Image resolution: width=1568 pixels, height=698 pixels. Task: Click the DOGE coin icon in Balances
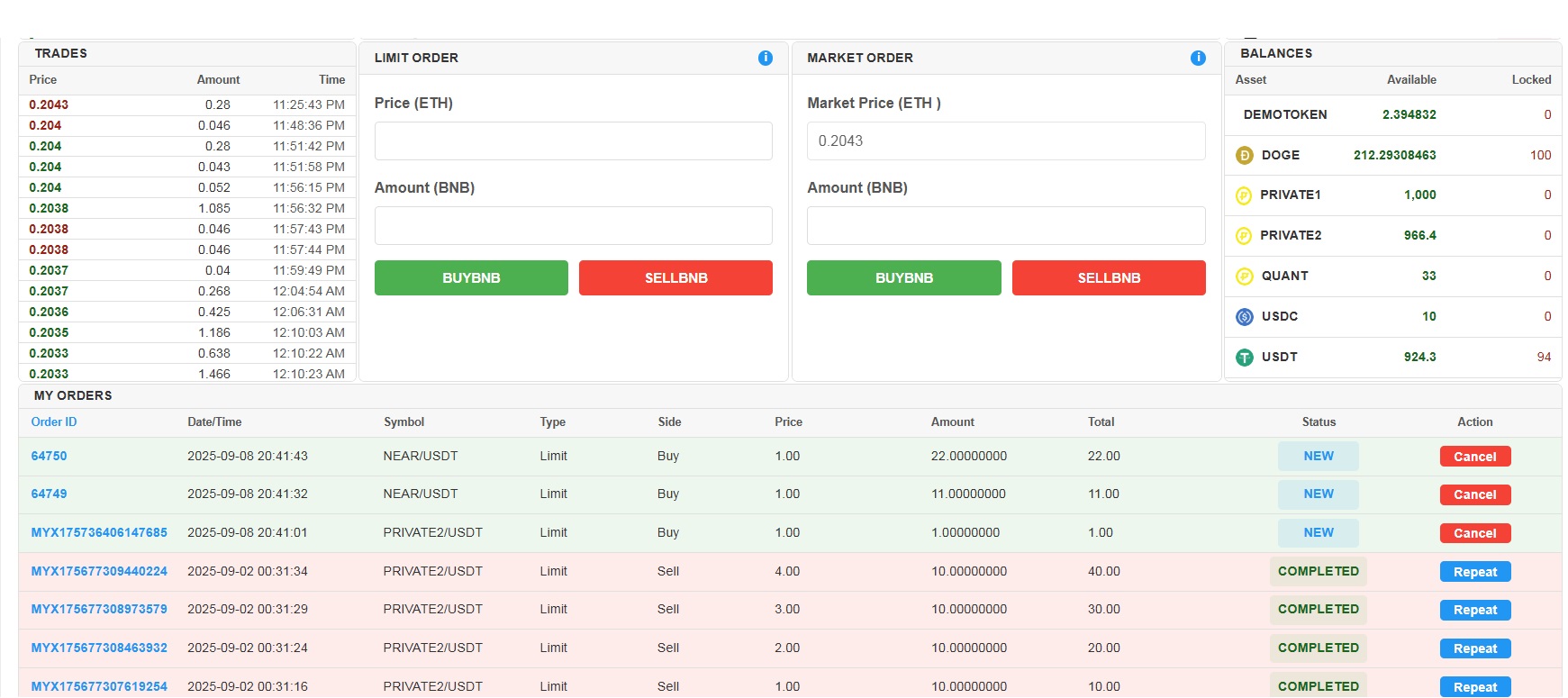(x=1244, y=155)
